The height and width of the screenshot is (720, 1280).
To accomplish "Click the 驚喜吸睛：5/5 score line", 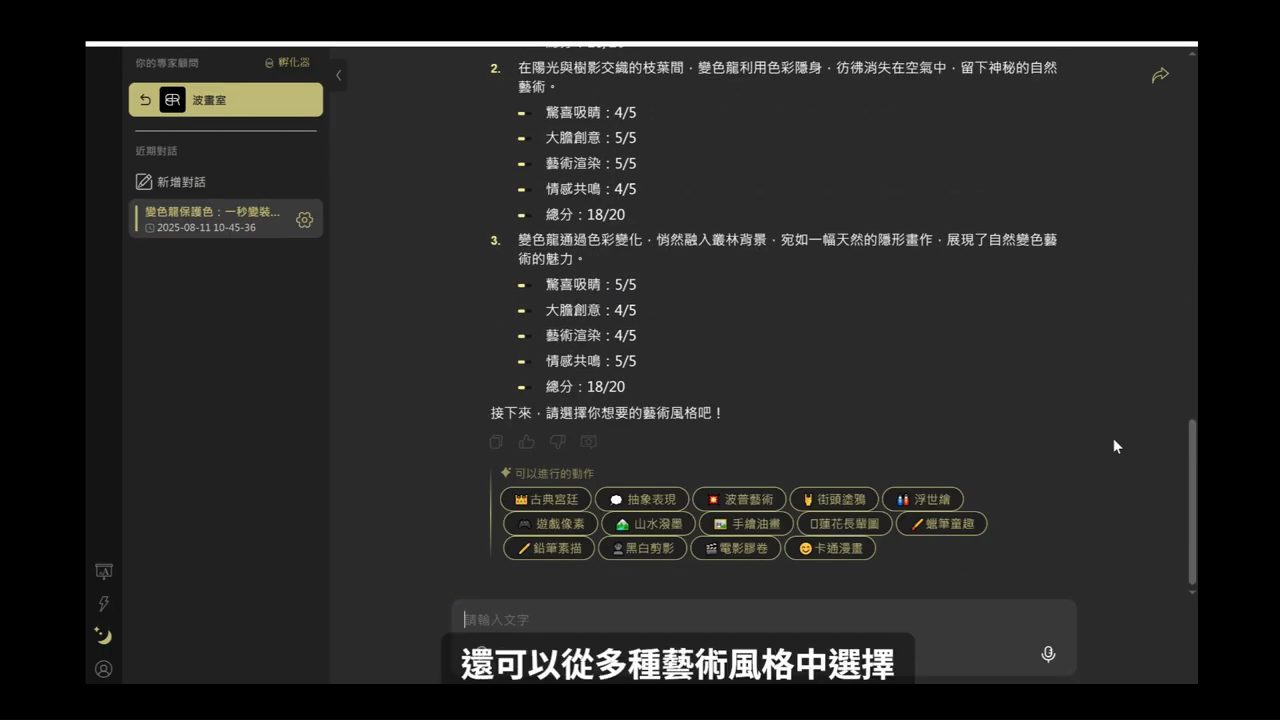I will 591,284.
